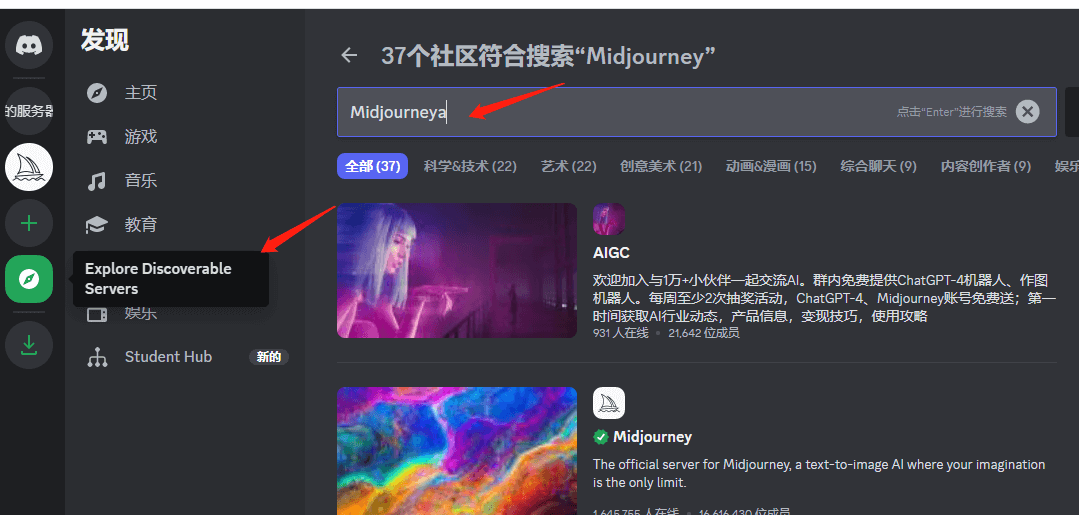
Task: Click the 点击Enter进行搜索 hint
Action: 952,112
